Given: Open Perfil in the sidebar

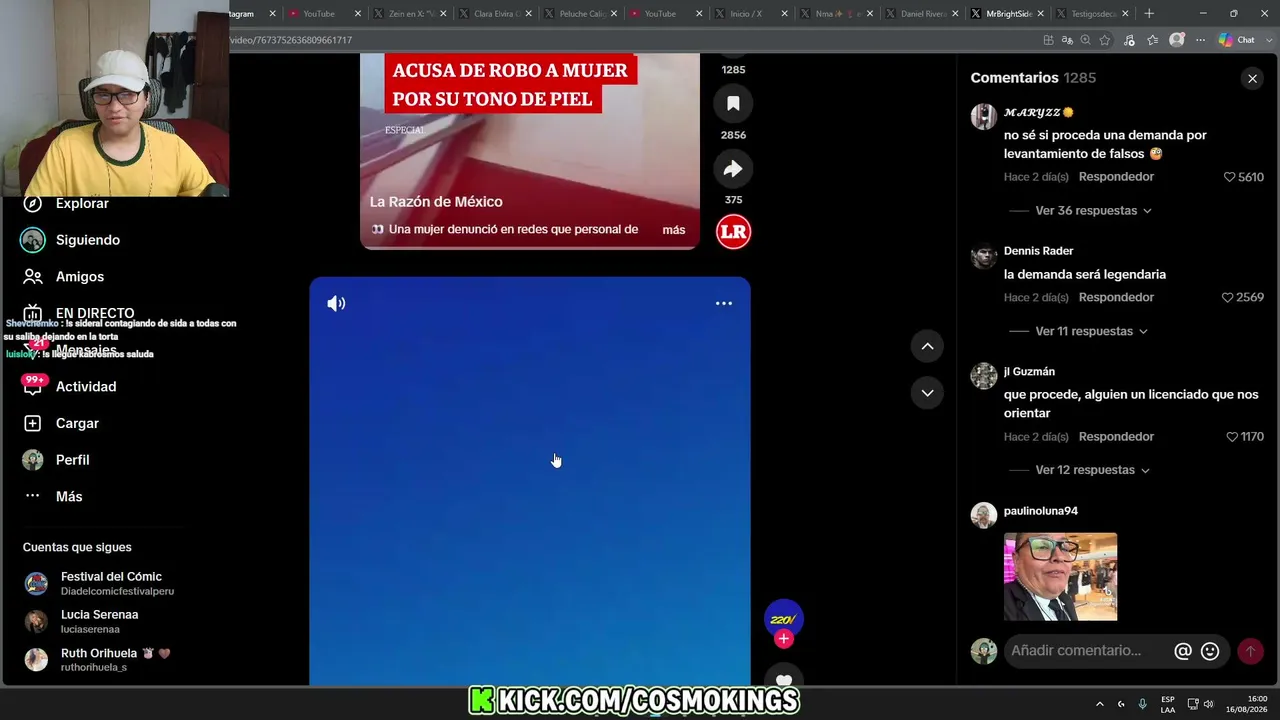Looking at the screenshot, I should [x=56, y=460].
